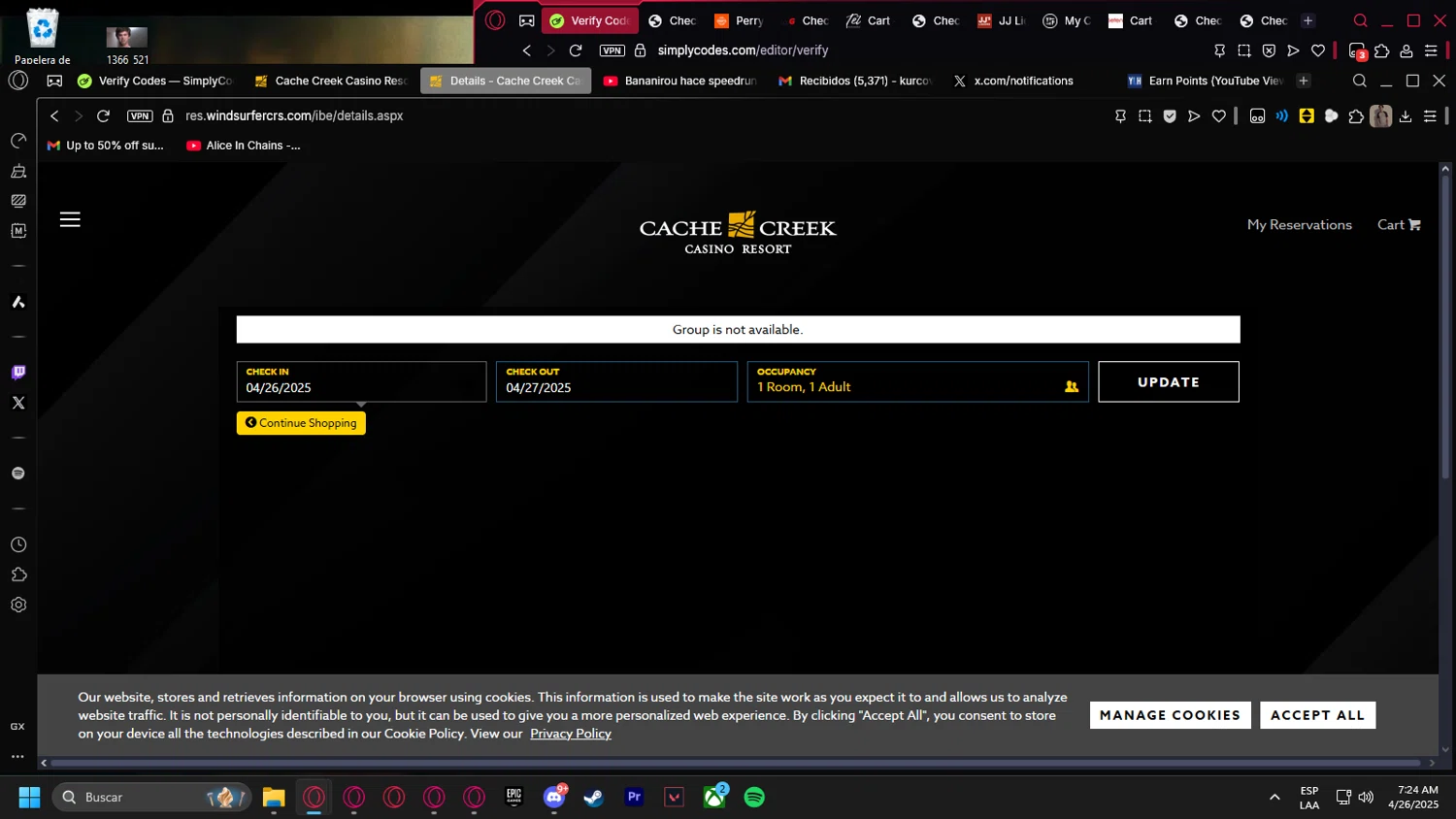This screenshot has width=1456, height=819.
Task: Open sidebar three-dots more menu
Action: coord(17,756)
